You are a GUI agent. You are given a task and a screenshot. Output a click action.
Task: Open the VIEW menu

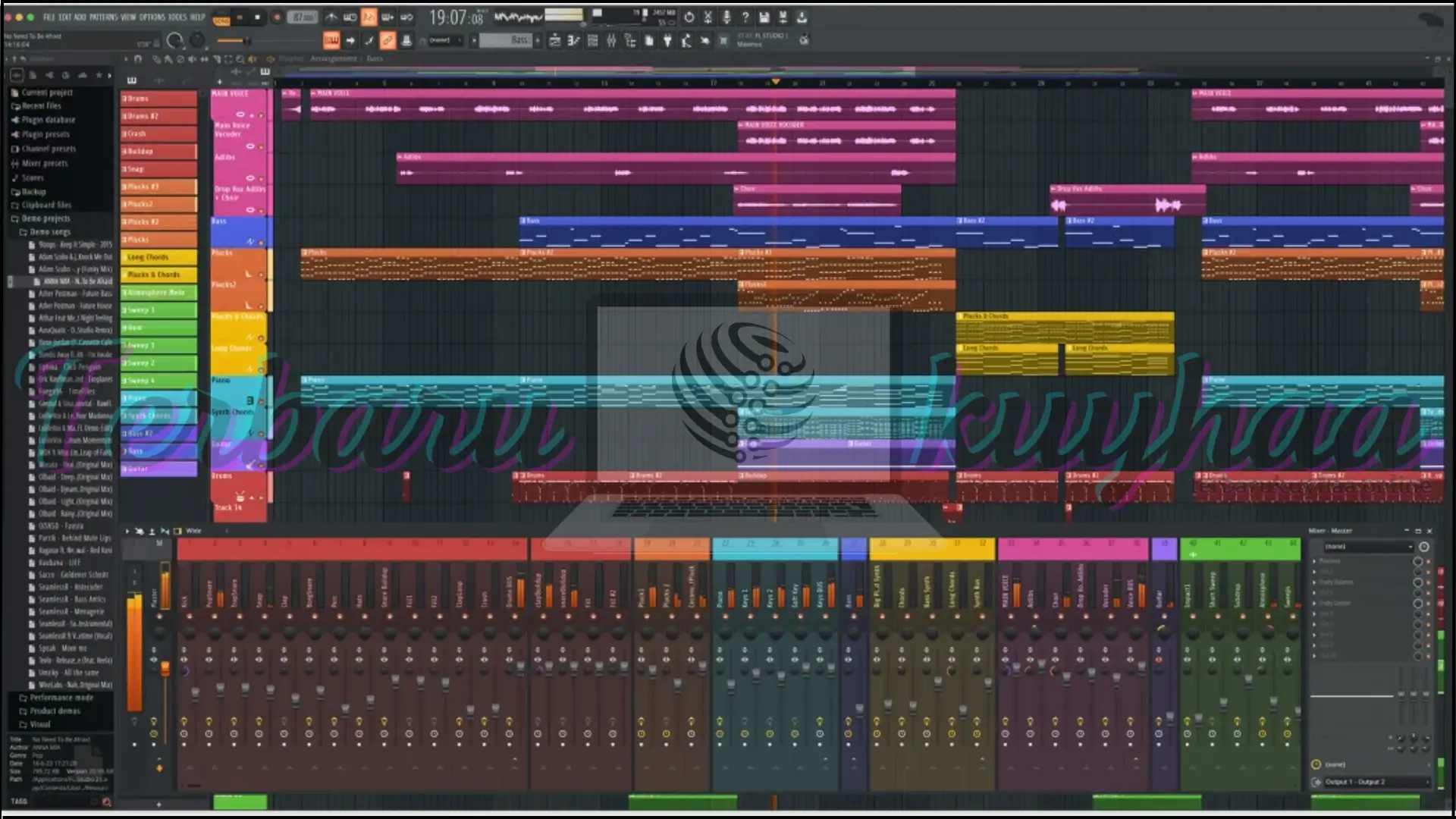click(128, 17)
